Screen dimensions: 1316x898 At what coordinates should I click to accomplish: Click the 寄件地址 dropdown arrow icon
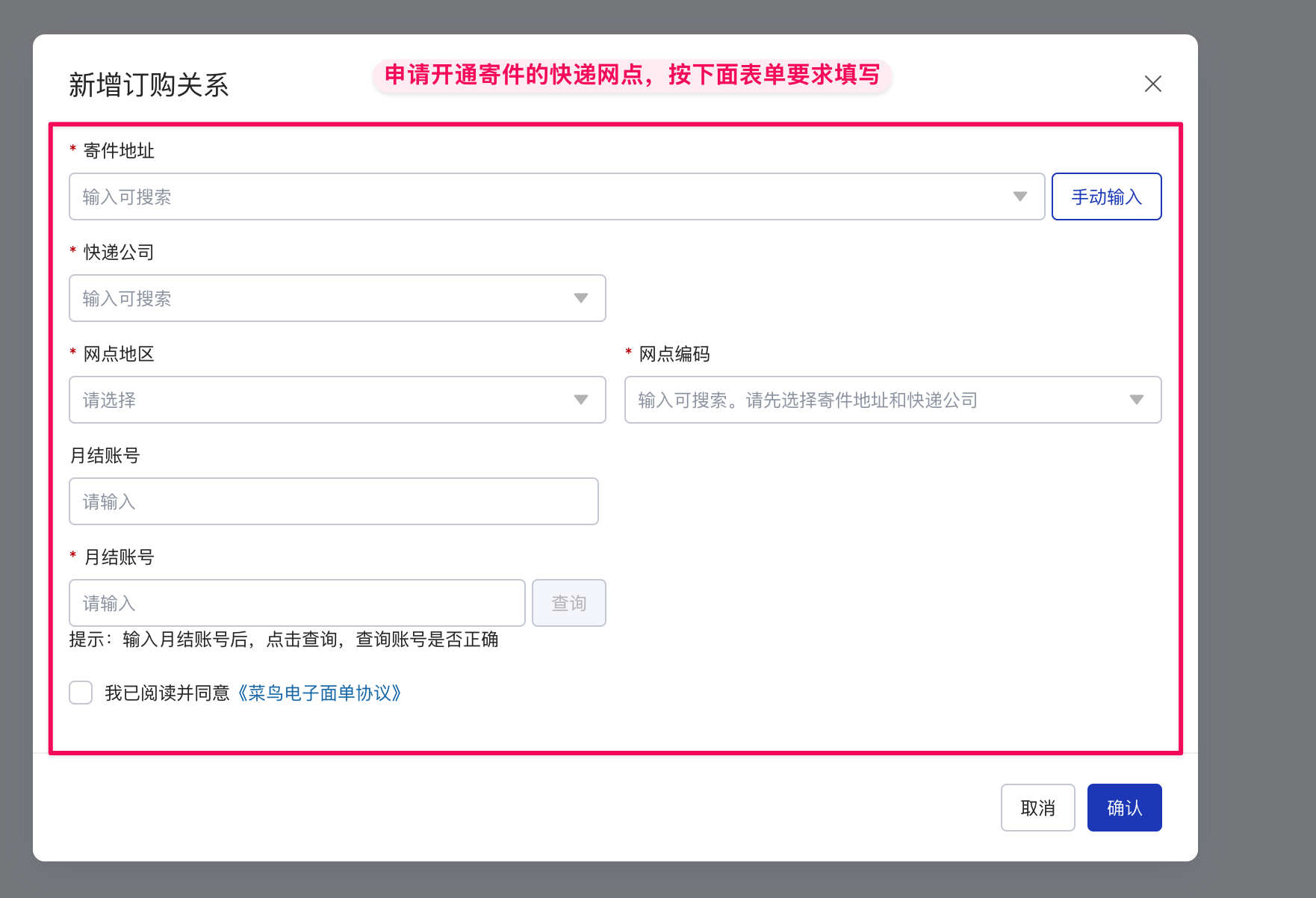pos(1019,196)
